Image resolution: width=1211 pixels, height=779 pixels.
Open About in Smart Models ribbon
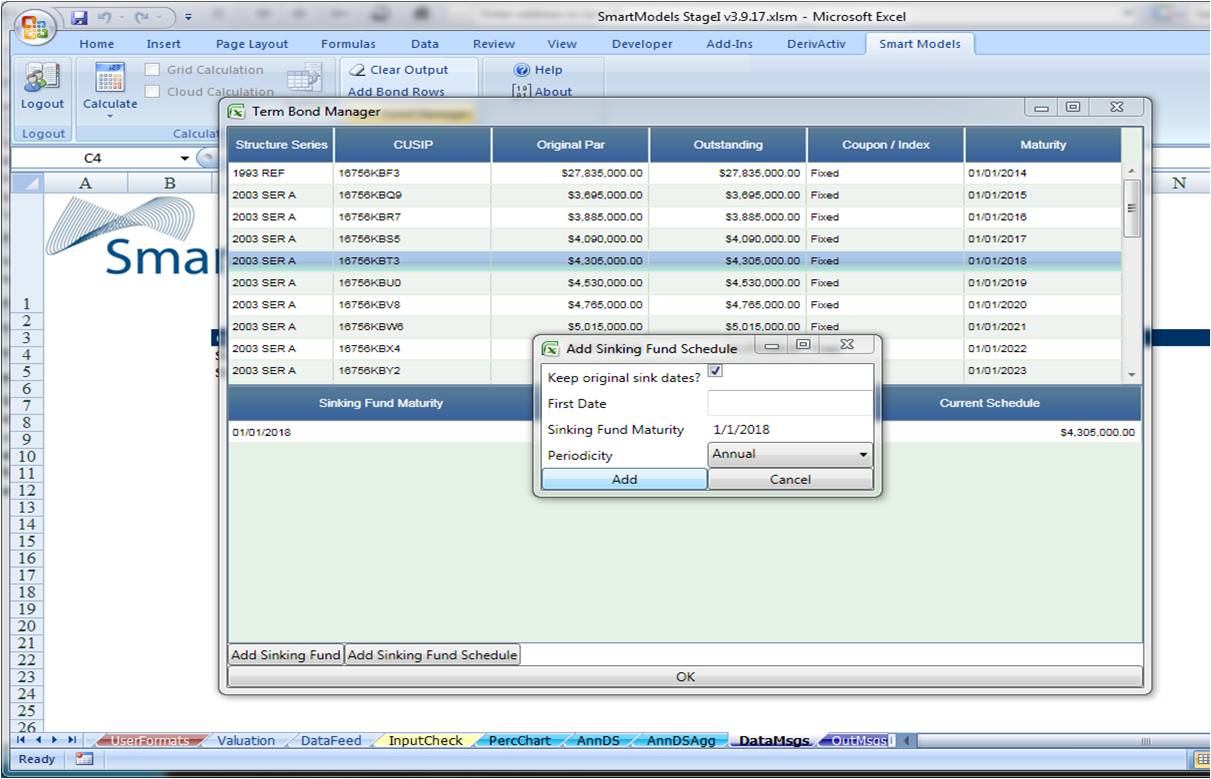click(542, 92)
